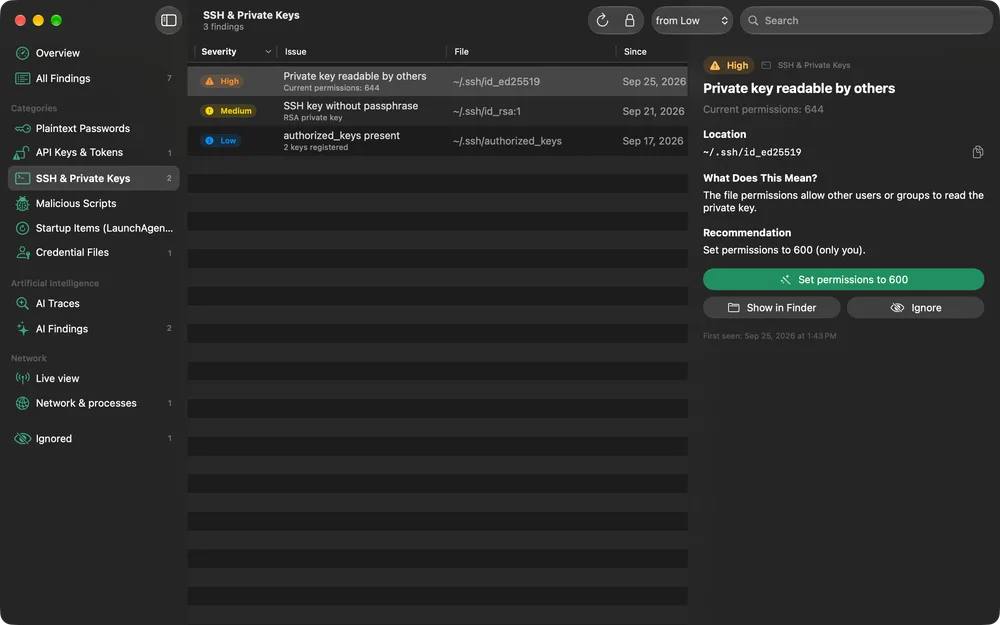The image size is (1000, 625).
Task: Click 'Set permissions to 600' button
Action: pyautogui.click(x=843, y=279)
